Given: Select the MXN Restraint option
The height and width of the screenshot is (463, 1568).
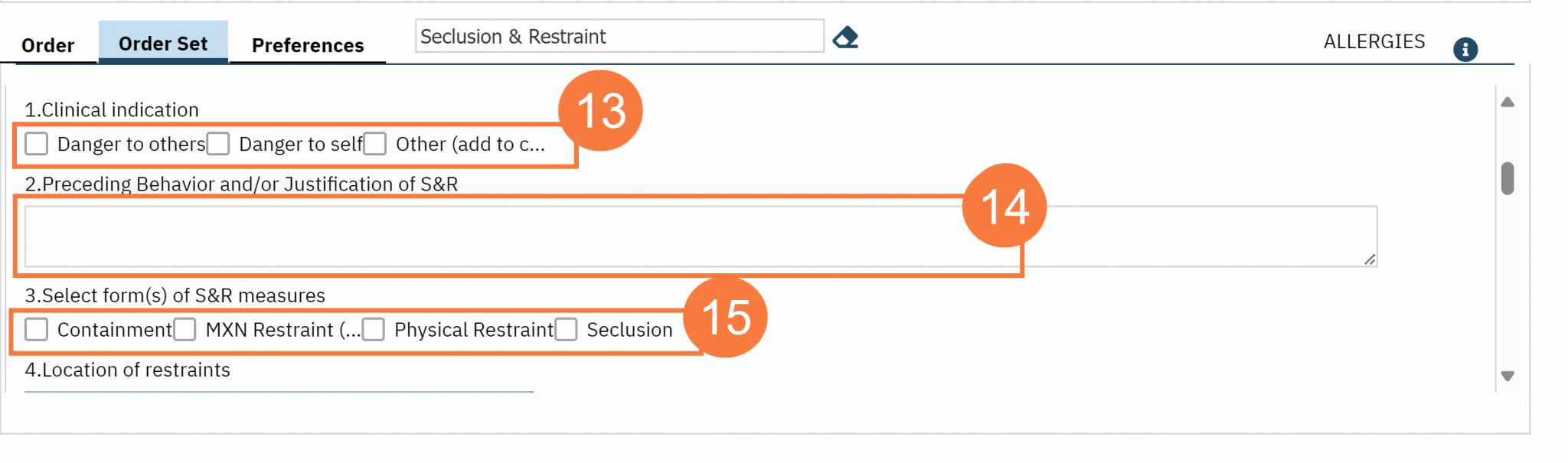Looking at the screenshot, I should tap(185, 330).
